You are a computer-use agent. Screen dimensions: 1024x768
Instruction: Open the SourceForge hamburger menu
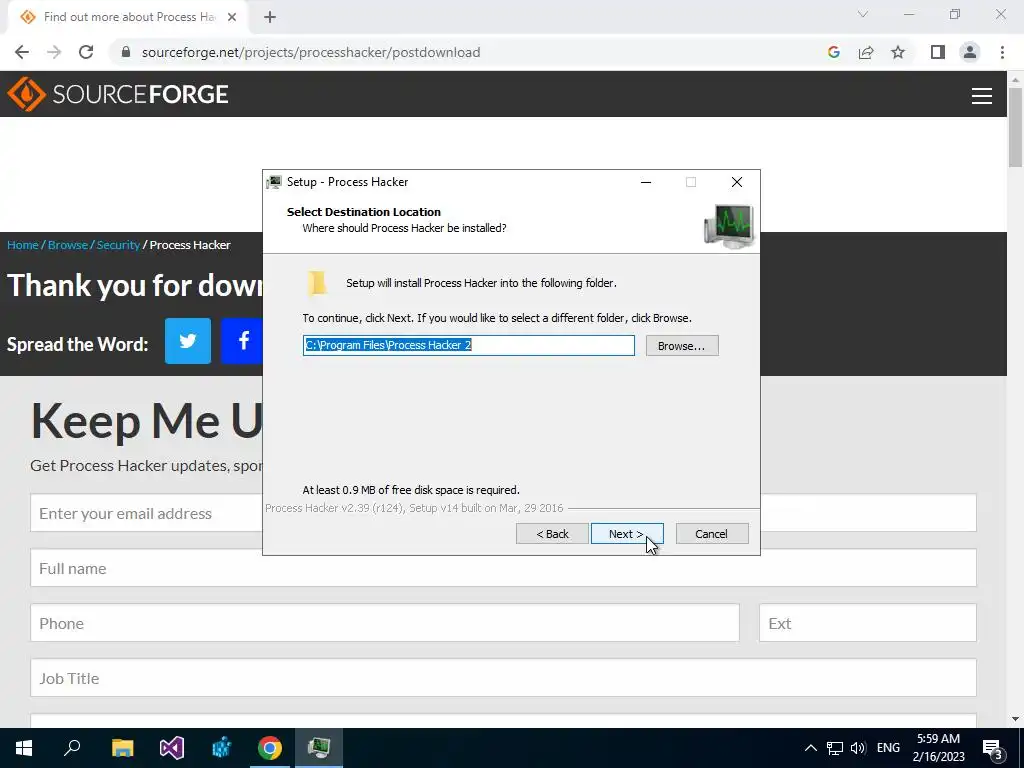982,96
